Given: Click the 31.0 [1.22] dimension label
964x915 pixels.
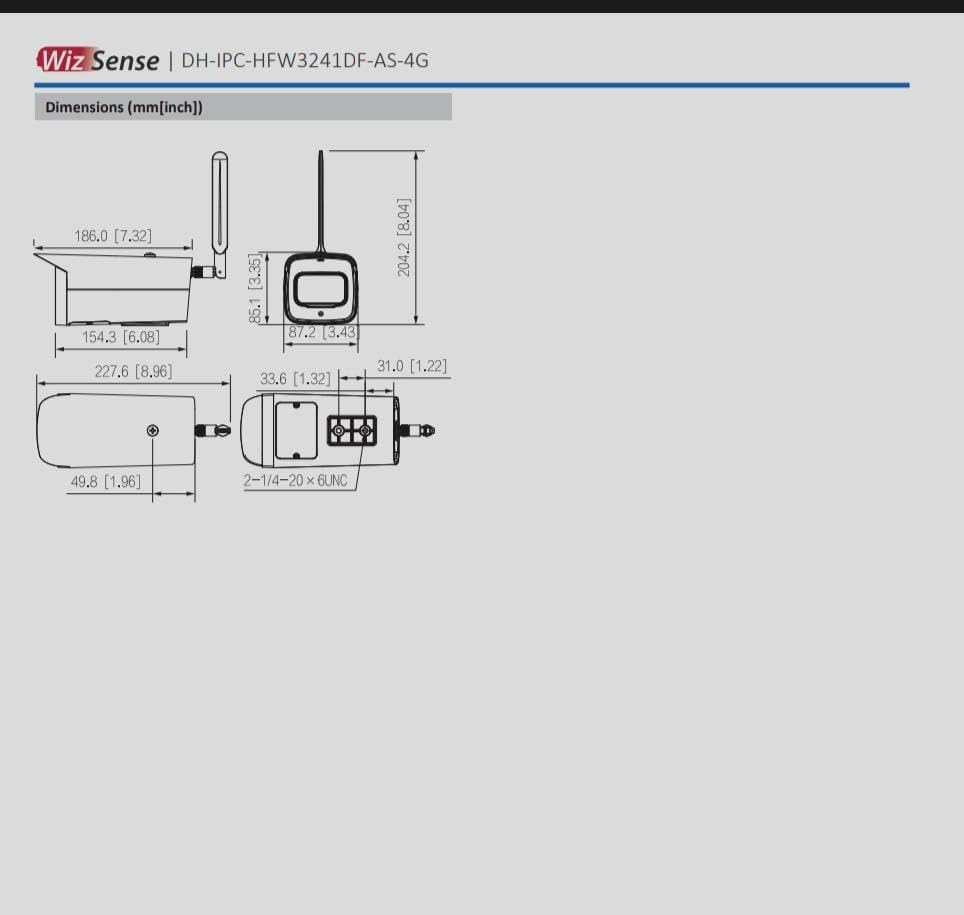Looking at the screenshot, I should coord(412,366).
